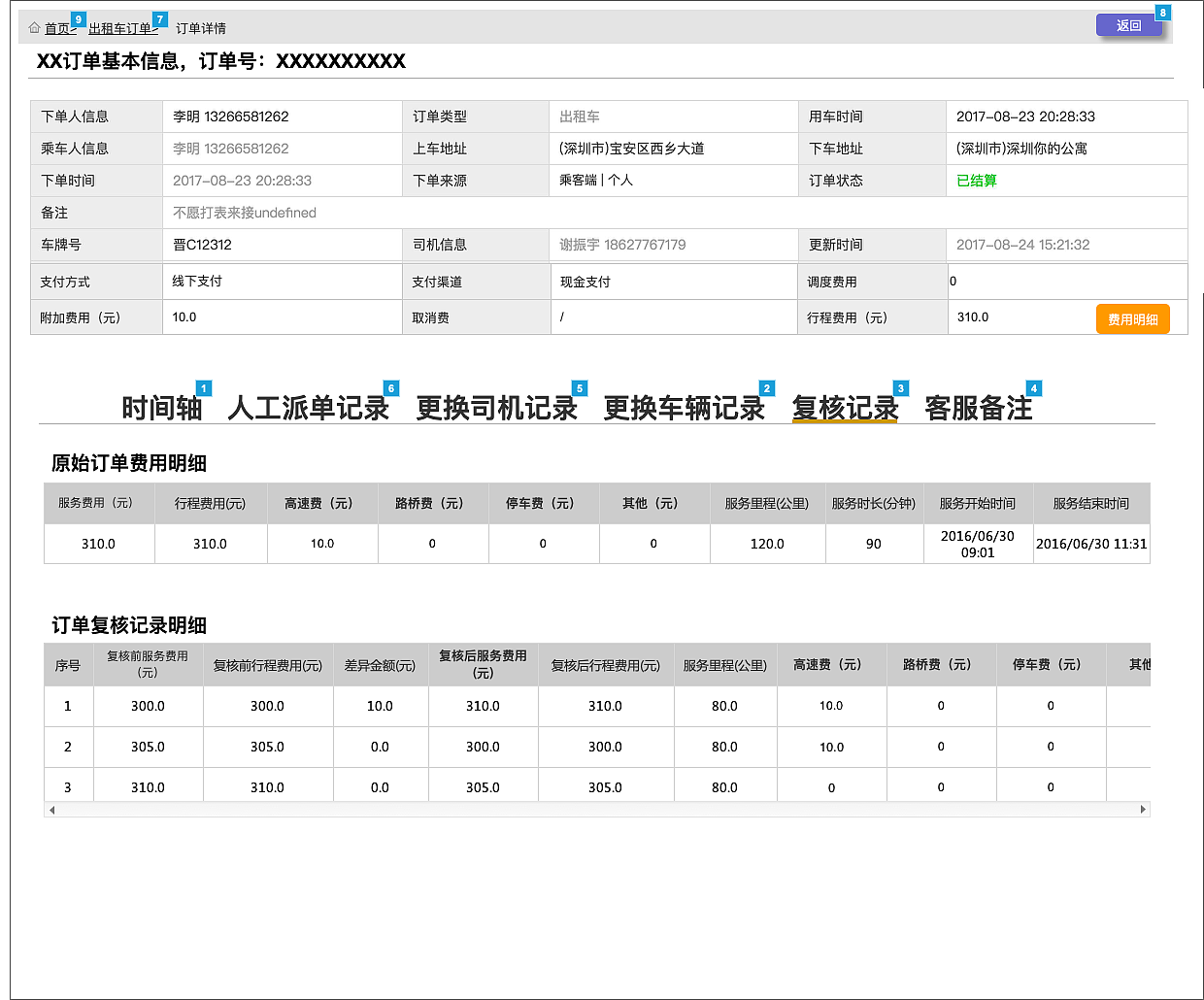Screen dimensions: 1204x1000
Task: Click service start time 2016/06/30 09:01
Action: pos(978,544)
